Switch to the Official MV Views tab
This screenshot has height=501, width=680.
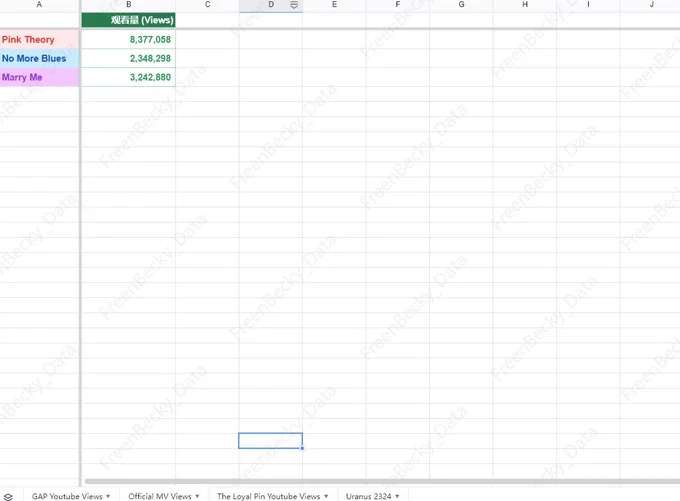(160, 496)
